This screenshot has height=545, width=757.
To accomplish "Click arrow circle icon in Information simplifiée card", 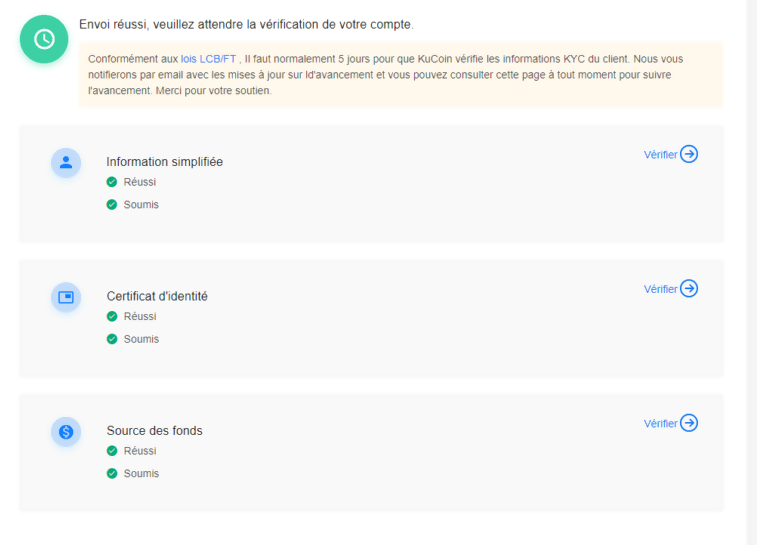I will coord(689,154).
